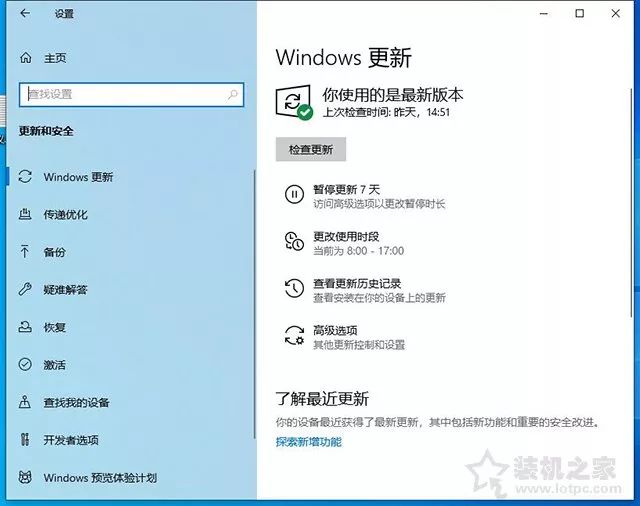Click the 探索新增功能 link
This screenshot has height=506, width=640.
coord(309,442)
